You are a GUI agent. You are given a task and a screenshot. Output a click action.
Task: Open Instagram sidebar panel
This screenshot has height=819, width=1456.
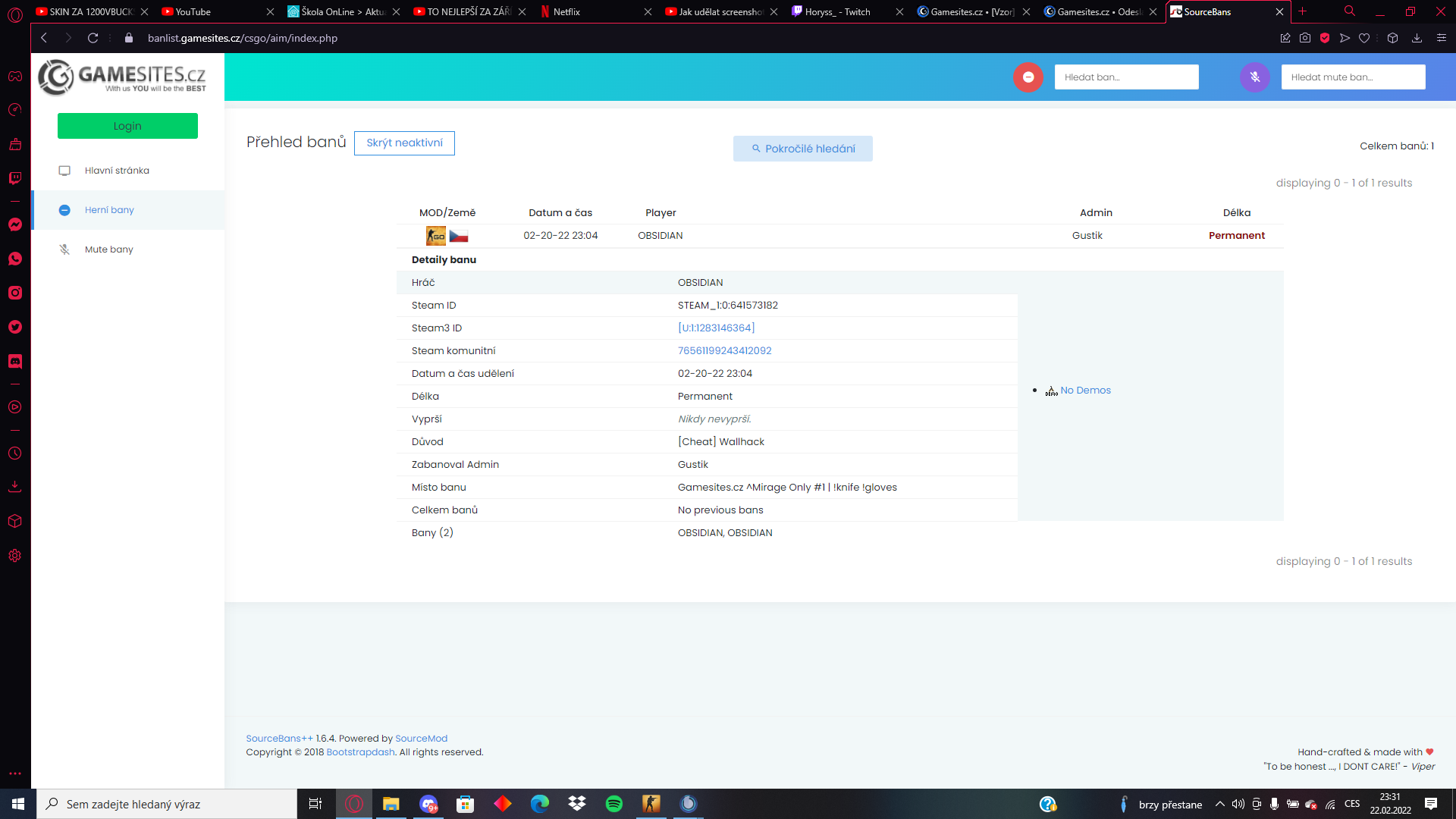15,293
